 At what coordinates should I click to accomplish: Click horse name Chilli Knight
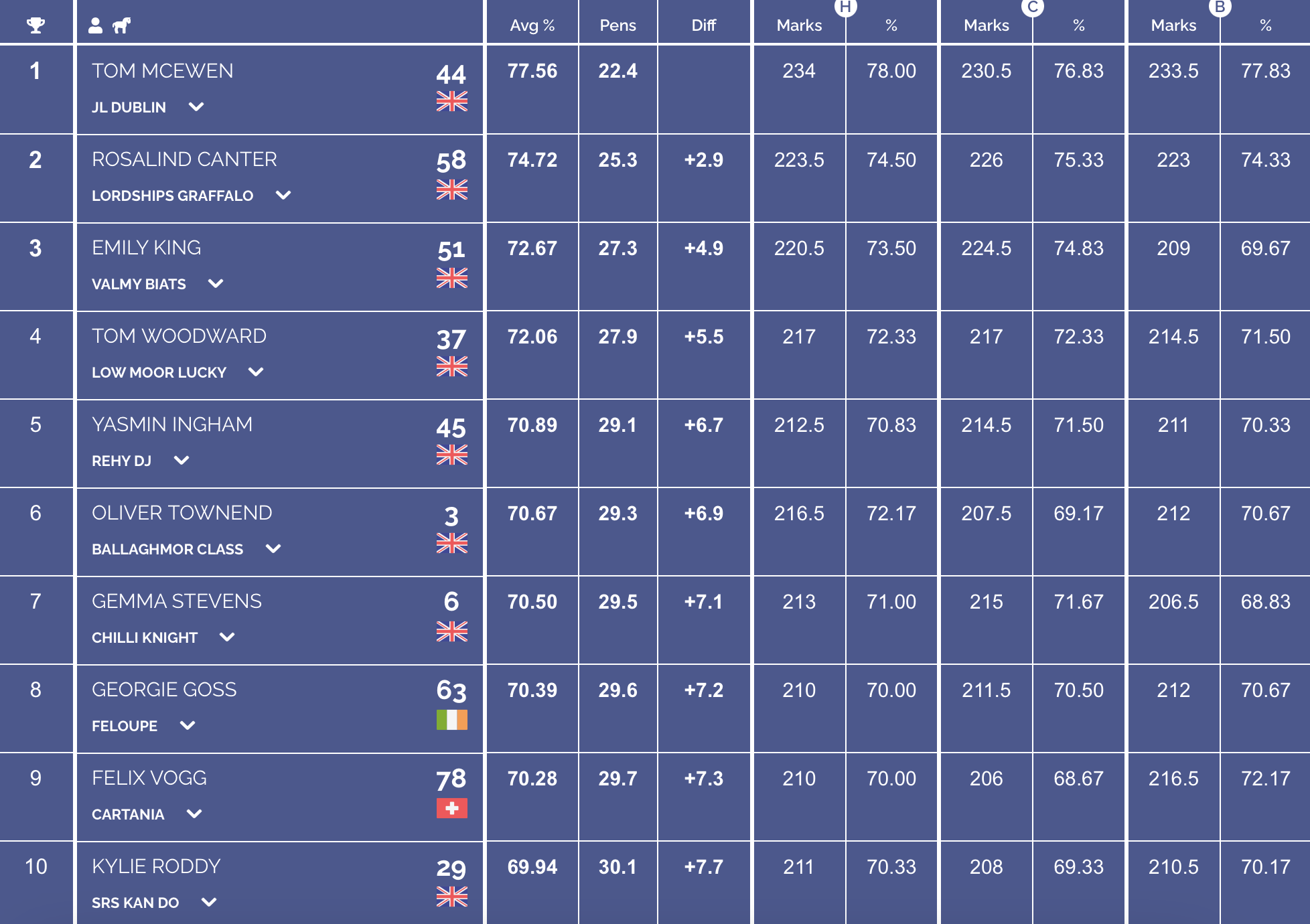(x=145, y=637)
